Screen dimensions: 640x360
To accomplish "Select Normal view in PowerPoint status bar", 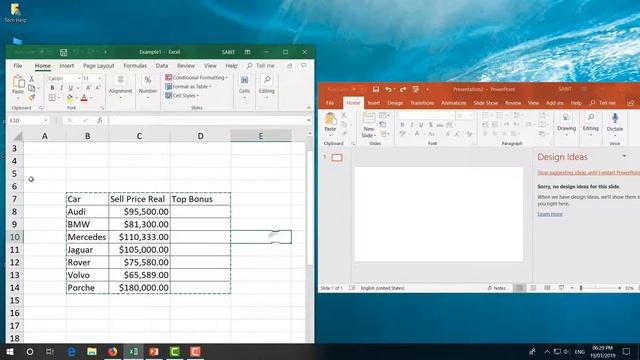I will click(x=519, y=288).
